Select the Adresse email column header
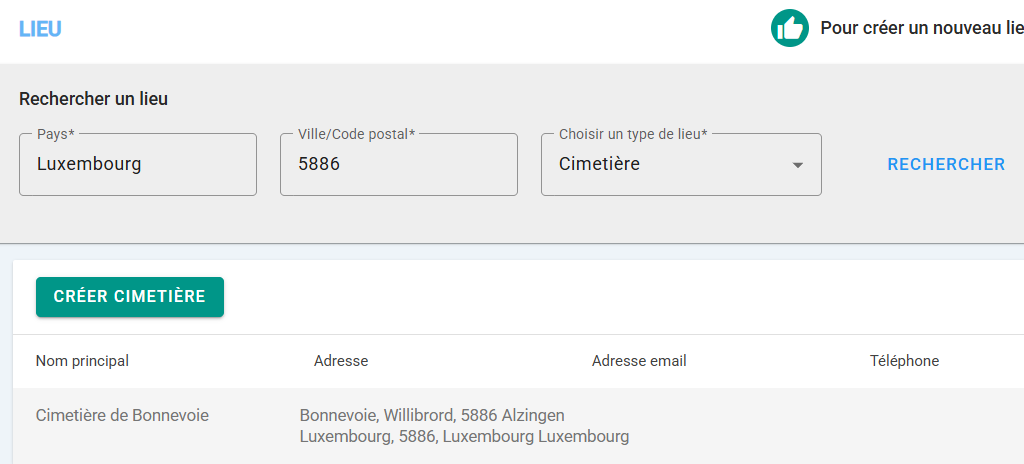 tap(639, 361)
